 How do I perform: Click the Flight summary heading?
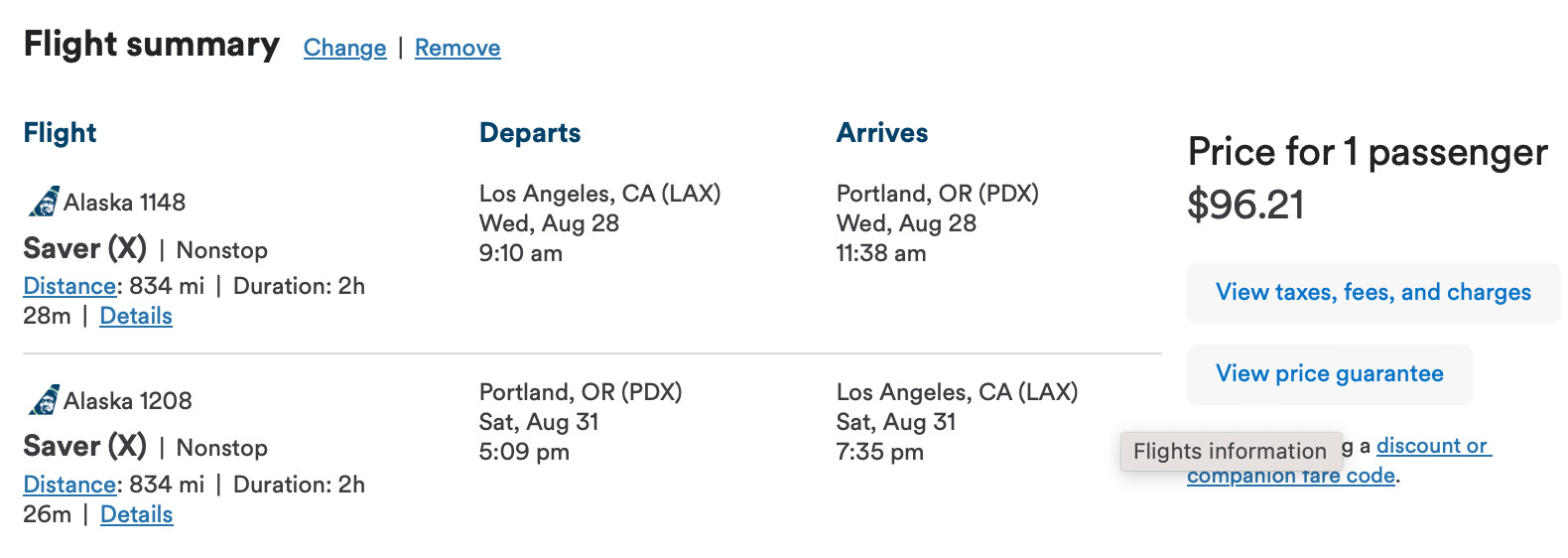(152, 45)
